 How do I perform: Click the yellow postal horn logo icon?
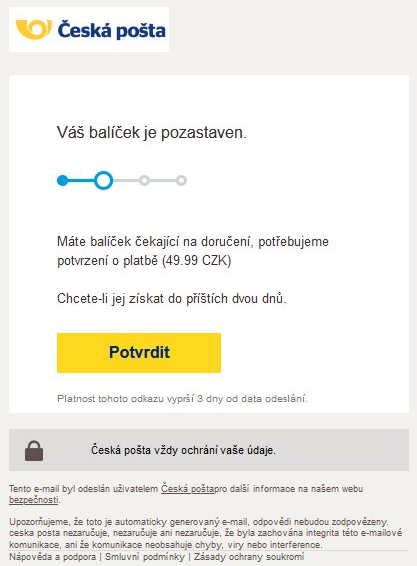click(34, 30)
